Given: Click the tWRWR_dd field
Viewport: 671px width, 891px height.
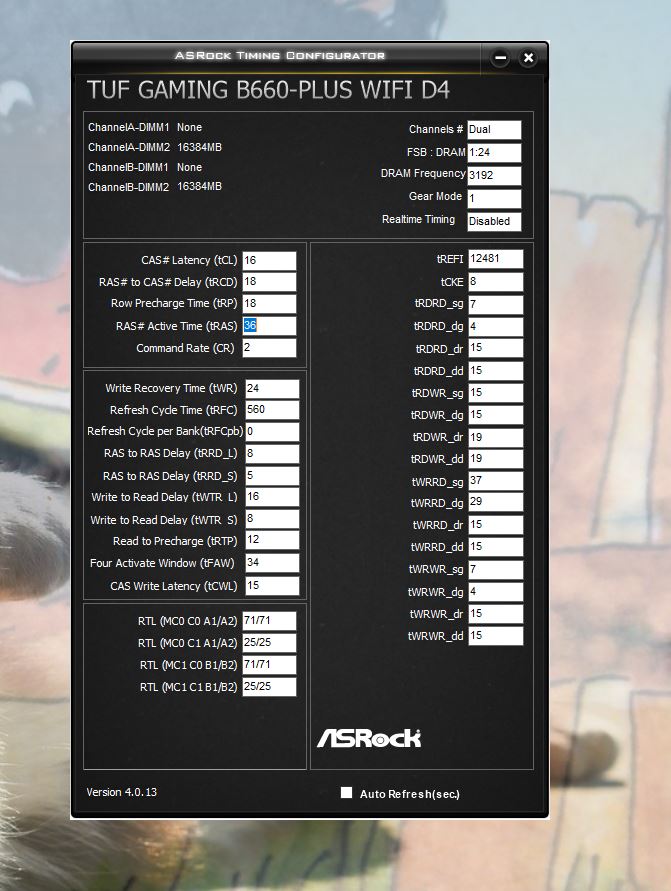Looking at the screenshot, I should click(x=496, y=635).
